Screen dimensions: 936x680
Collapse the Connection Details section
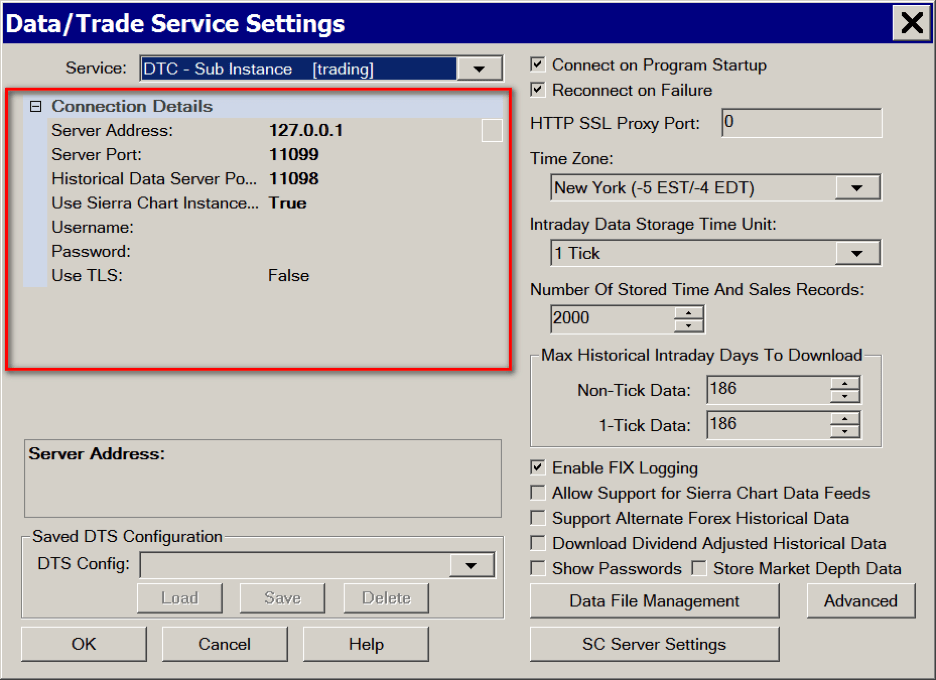pyautogui.click(x=36, y=106)
